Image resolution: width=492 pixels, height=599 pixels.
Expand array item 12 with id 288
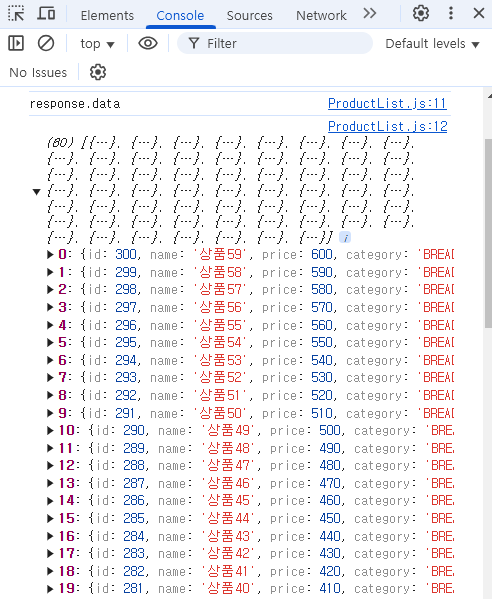point(50,466)
